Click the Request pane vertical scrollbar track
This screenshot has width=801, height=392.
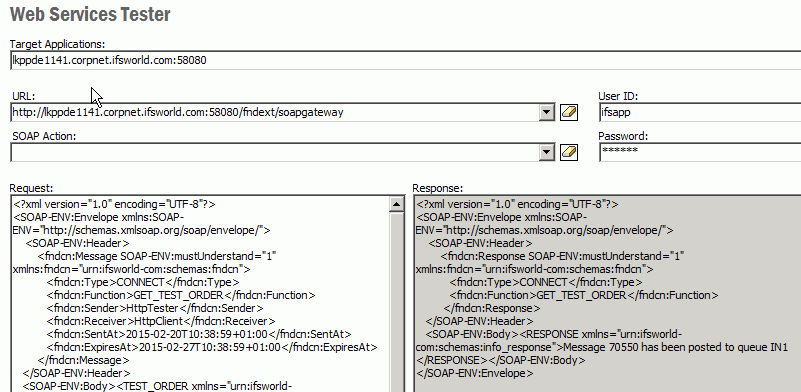tap(396, 302)
